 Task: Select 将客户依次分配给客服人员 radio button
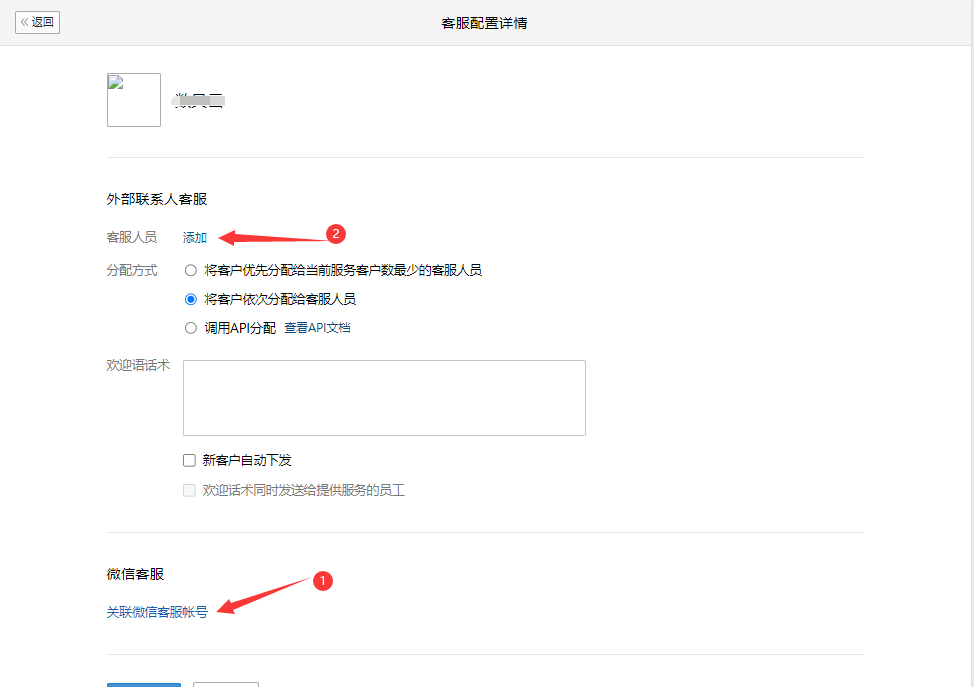[x=191, y=299]
